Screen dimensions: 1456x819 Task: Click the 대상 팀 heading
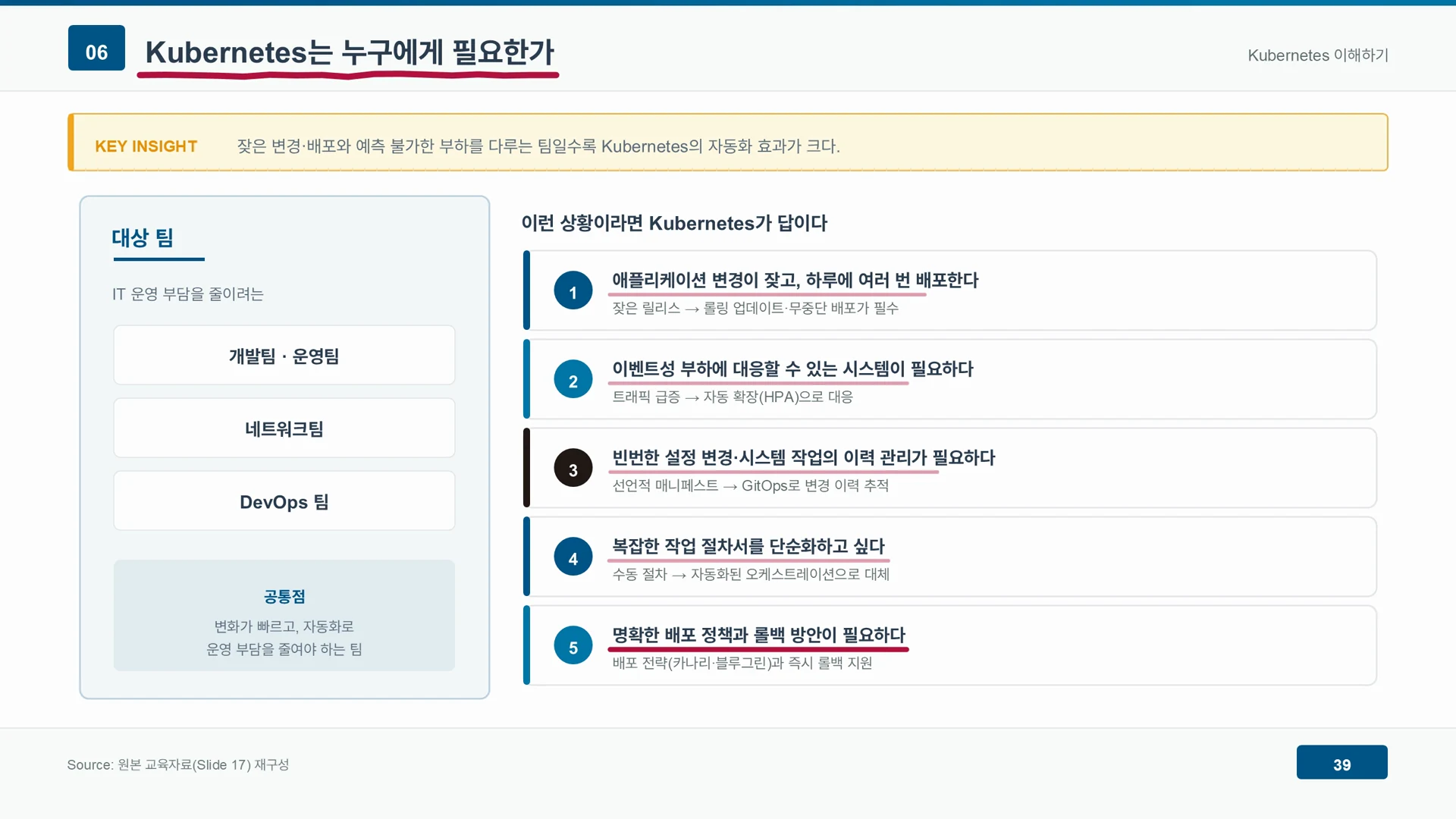(143, 238)
